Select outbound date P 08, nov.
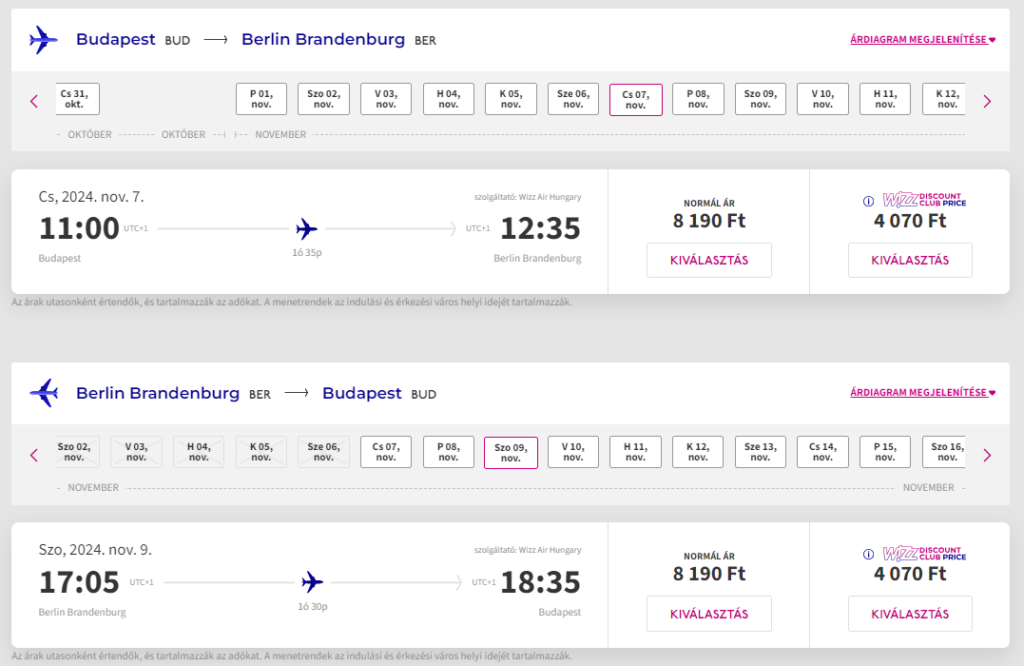The image size is (1024, 666). (697, 99)
